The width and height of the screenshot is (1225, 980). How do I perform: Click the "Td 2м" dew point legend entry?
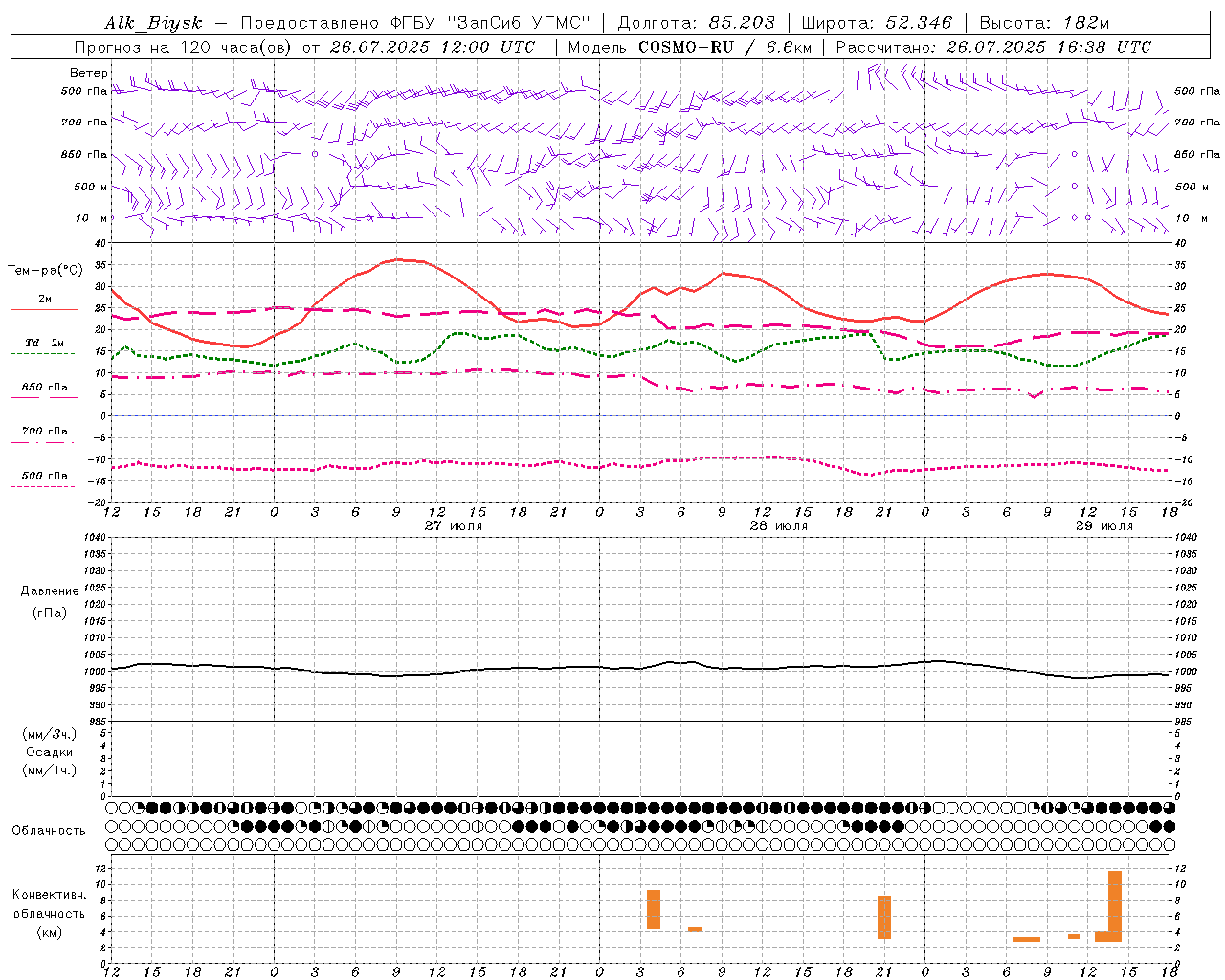pyautogui.click(x=45, y=343)
